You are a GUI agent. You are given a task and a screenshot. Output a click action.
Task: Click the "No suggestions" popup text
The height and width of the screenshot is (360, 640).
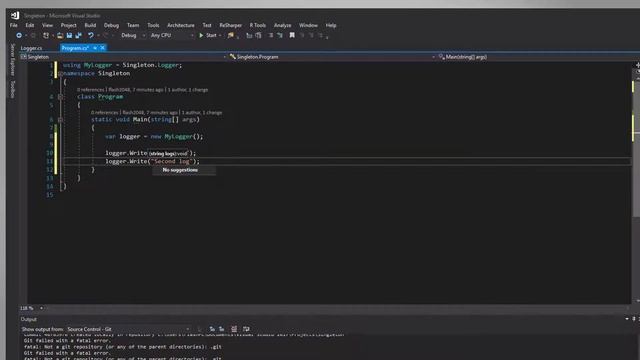coord(180,170)
